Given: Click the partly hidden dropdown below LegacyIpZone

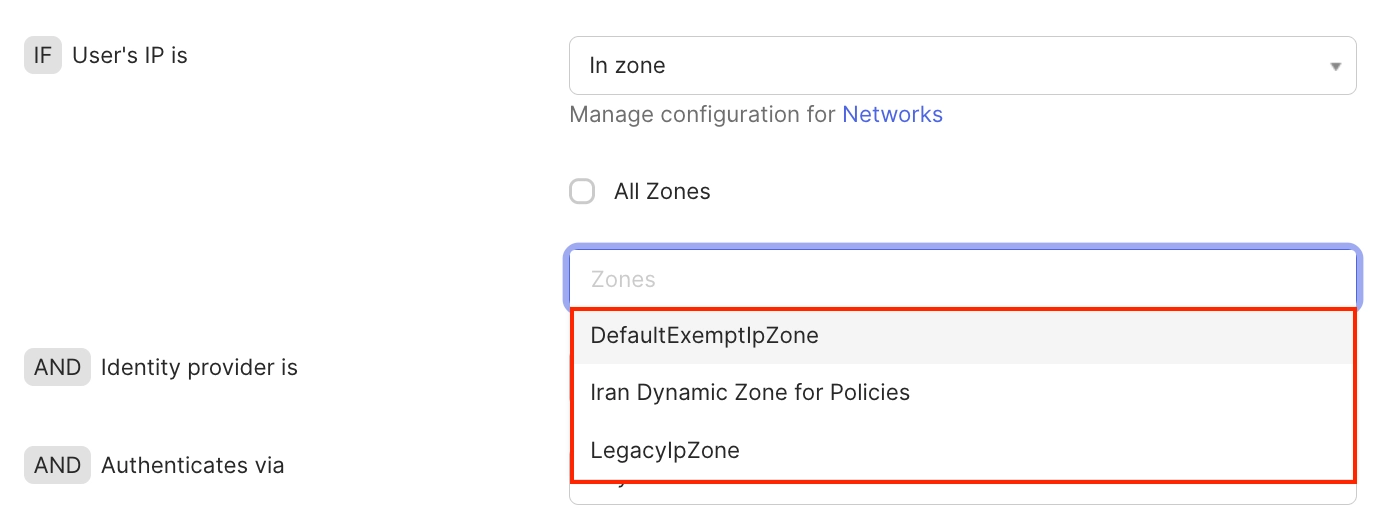Looking at the screenshot, I should (x=960, y=495).
